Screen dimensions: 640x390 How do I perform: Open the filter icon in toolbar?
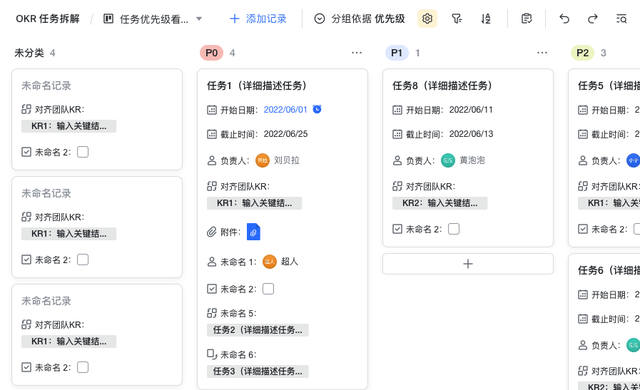456,19
